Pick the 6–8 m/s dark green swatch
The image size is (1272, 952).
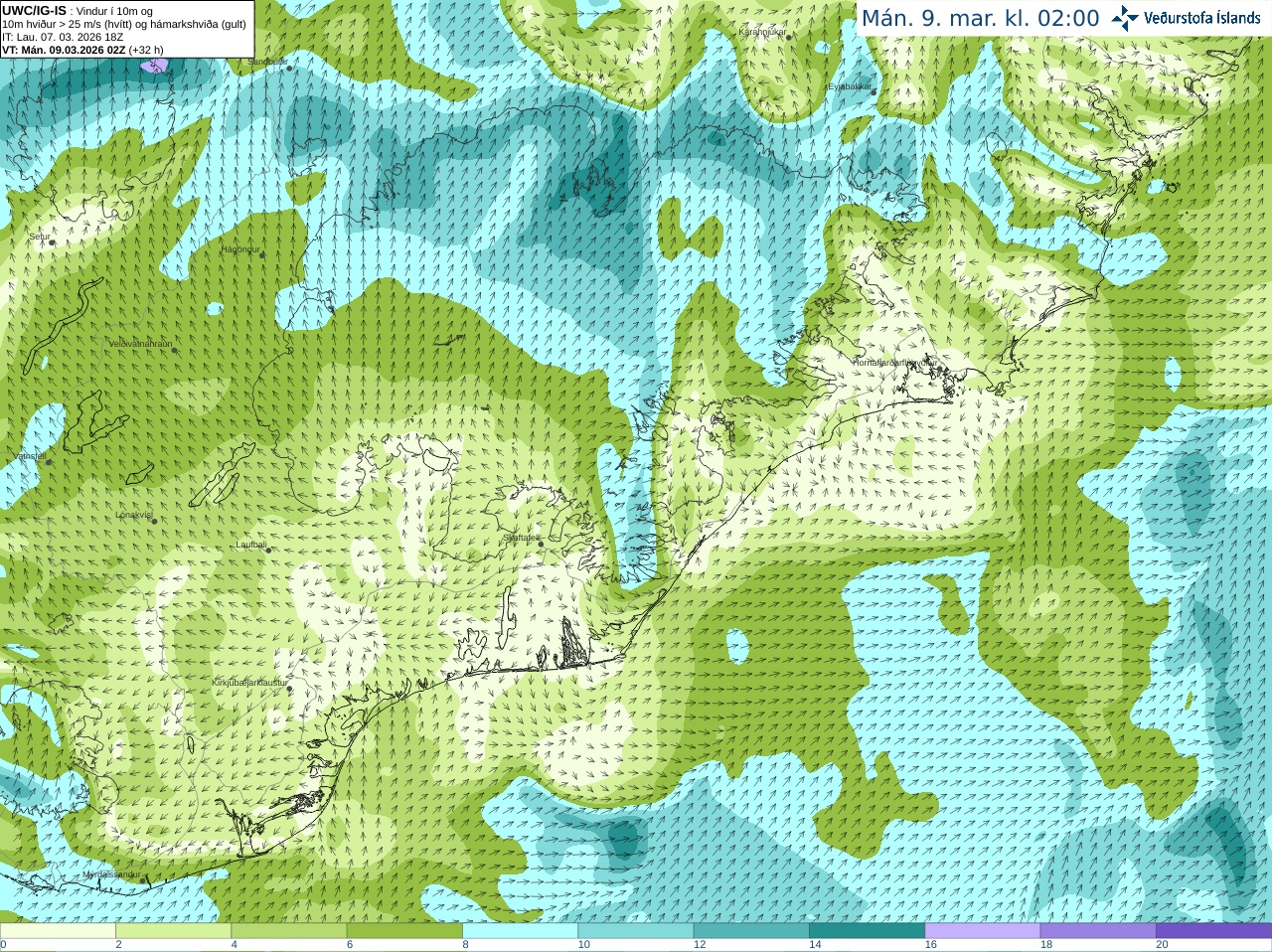pos(404,930)
